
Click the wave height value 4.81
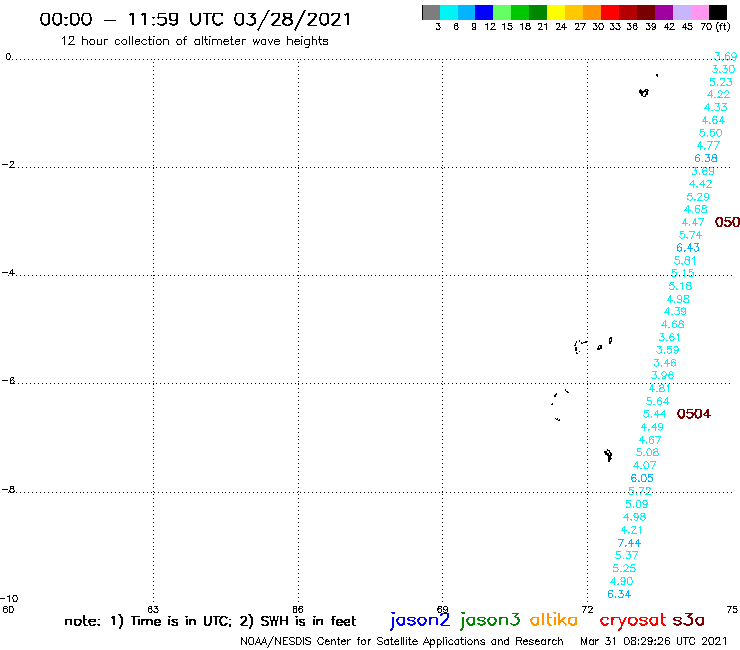coord(659,388)
